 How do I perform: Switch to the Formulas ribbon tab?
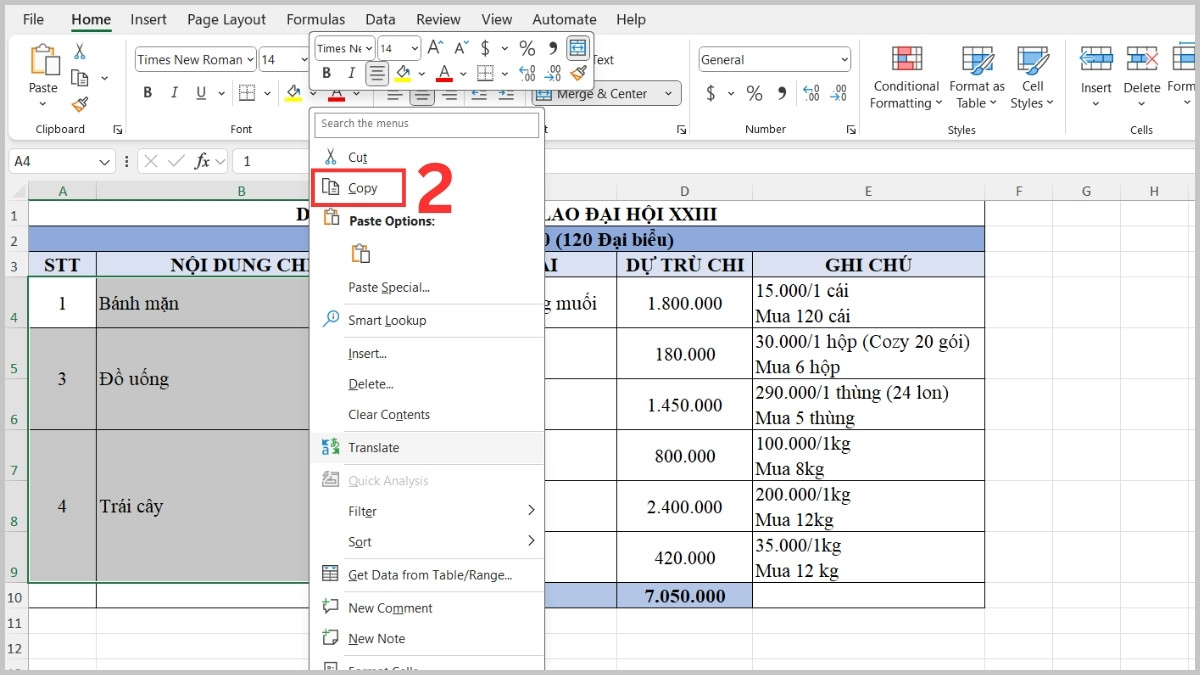tap(316, 19)
